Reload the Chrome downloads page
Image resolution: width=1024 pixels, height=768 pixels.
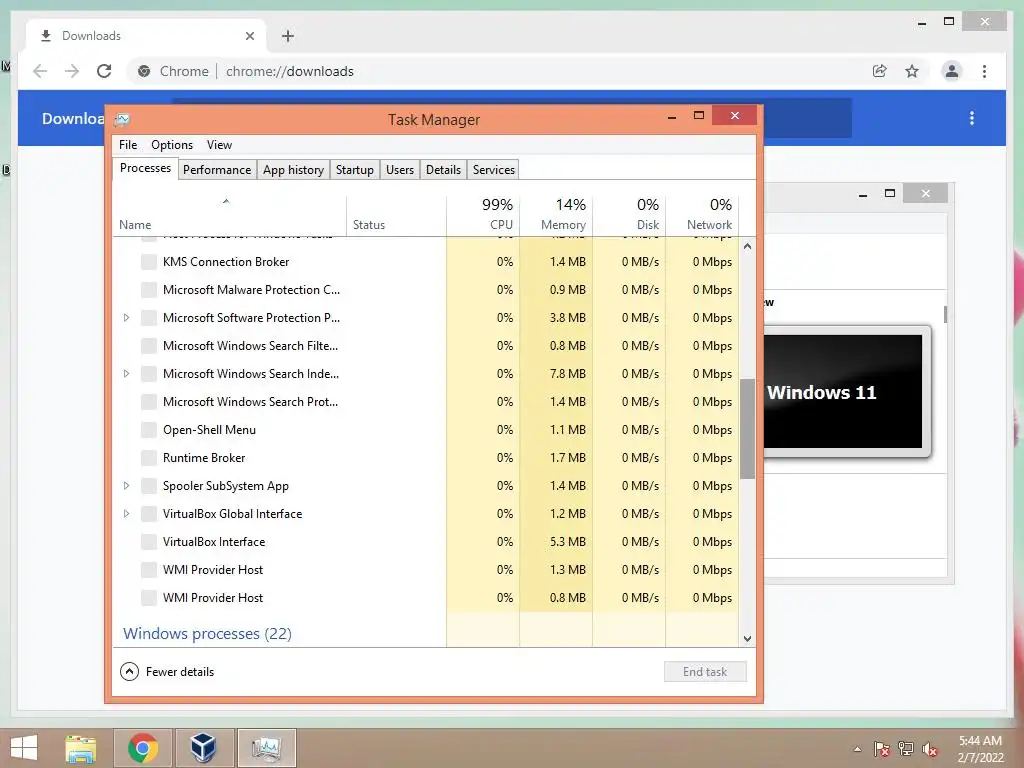104,71
